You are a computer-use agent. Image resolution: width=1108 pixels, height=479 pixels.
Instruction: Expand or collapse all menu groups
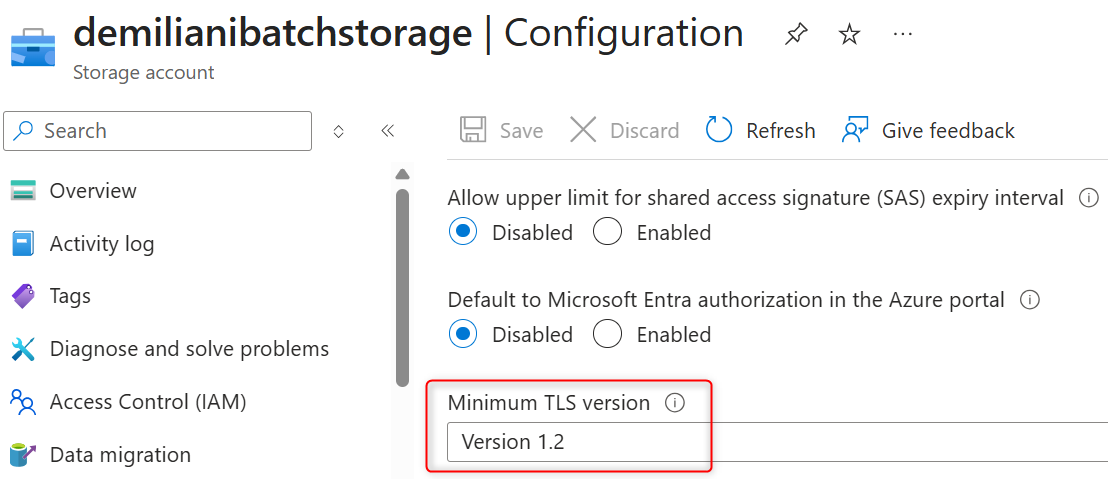click(x=339, y=131)
